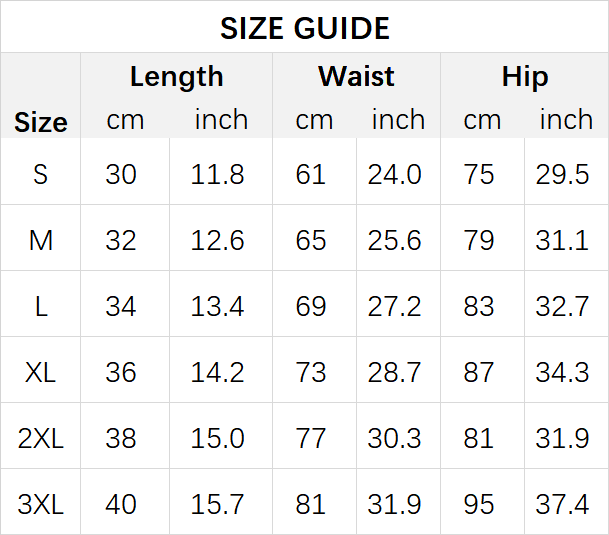
Task: Select the Hip column header
Action: click(x=525, y=77)
